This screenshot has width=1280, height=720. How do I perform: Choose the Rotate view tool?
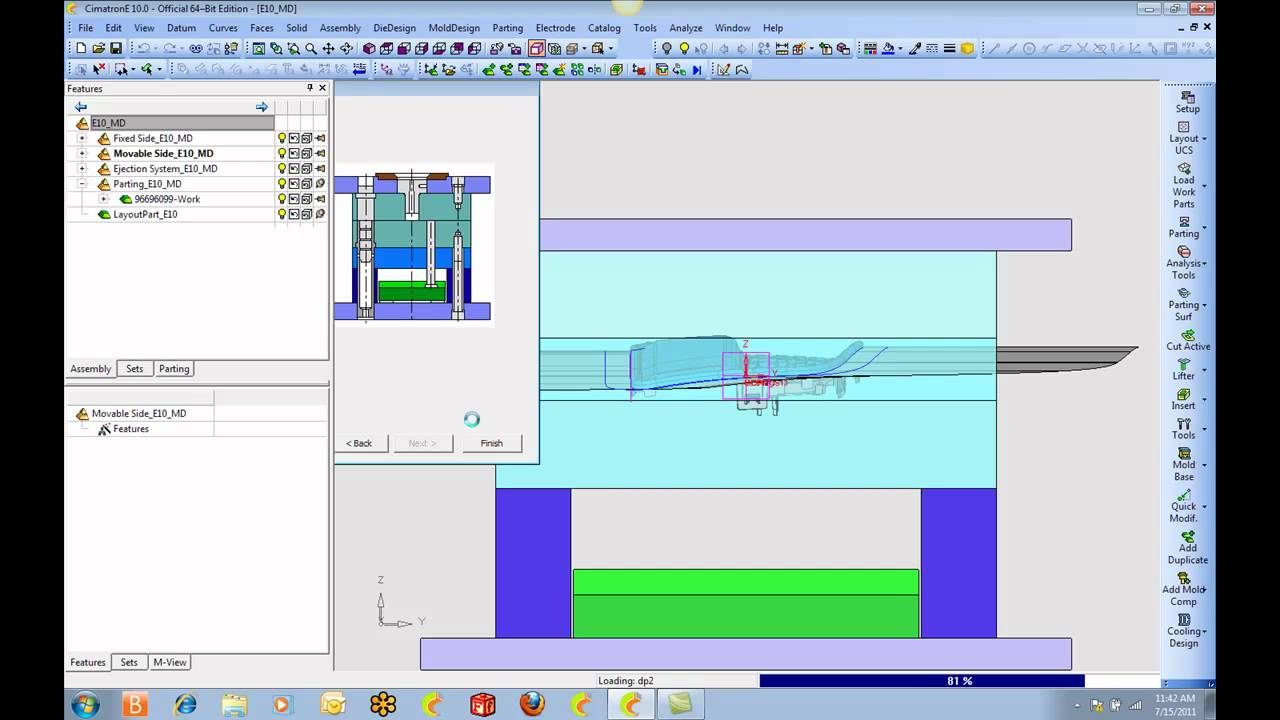coord(346,48)
